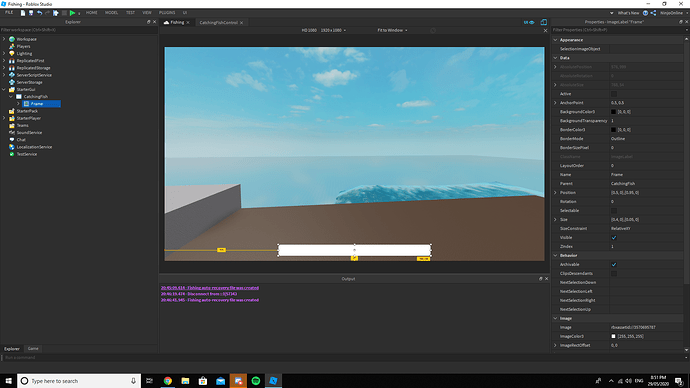The width and height of the screenshot is (690, 388).
Task: Expand the Size property
Action: (x=555, y=220)
